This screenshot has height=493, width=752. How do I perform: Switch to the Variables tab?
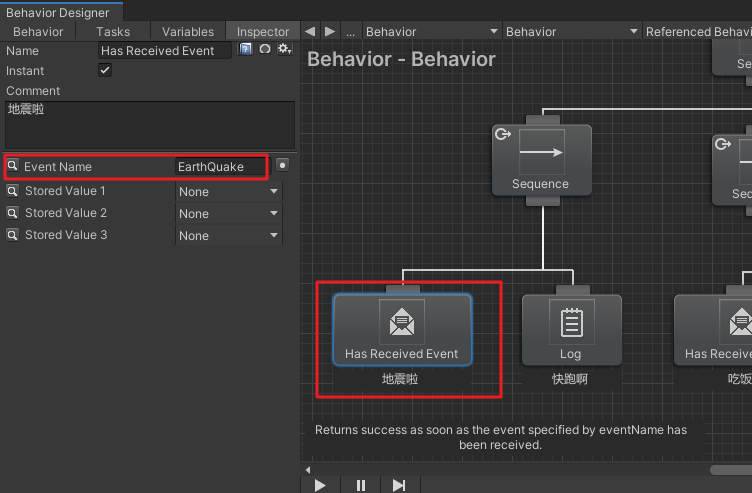click(x=188, y=32)
